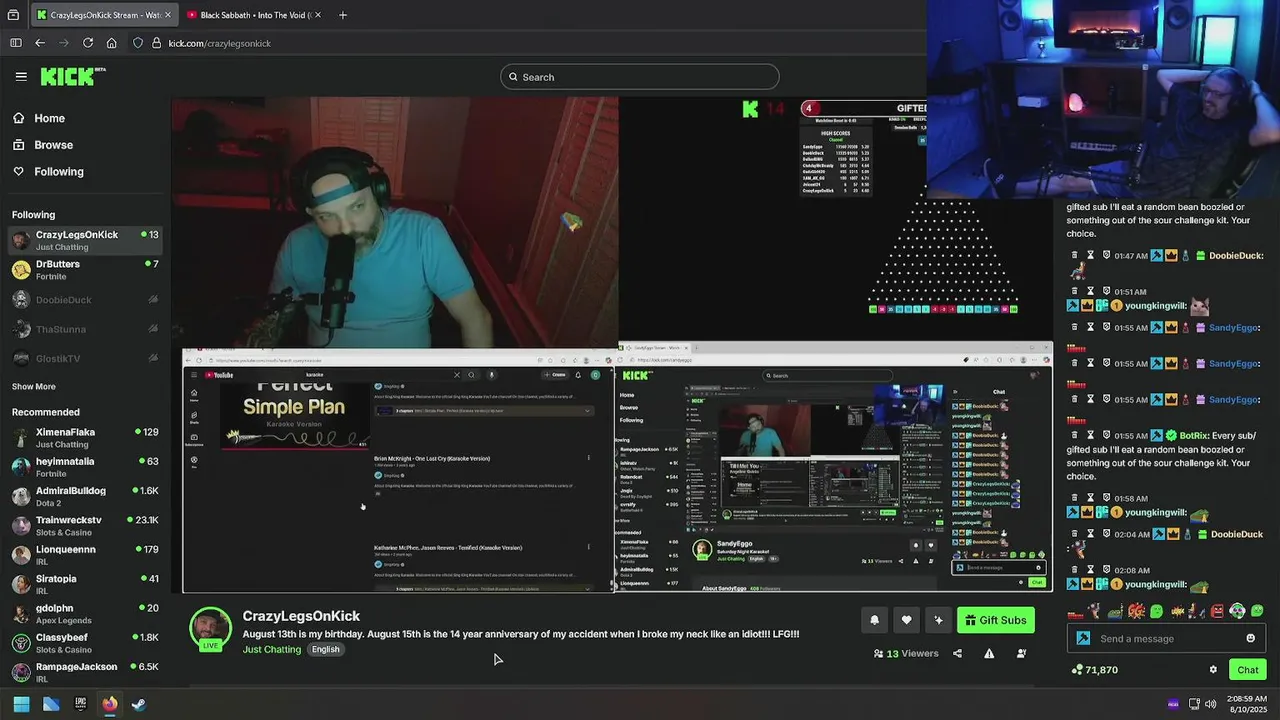1280x720 pixels.
Task: Open the Kick hamburger menu
Action: [x=21, y=76]
